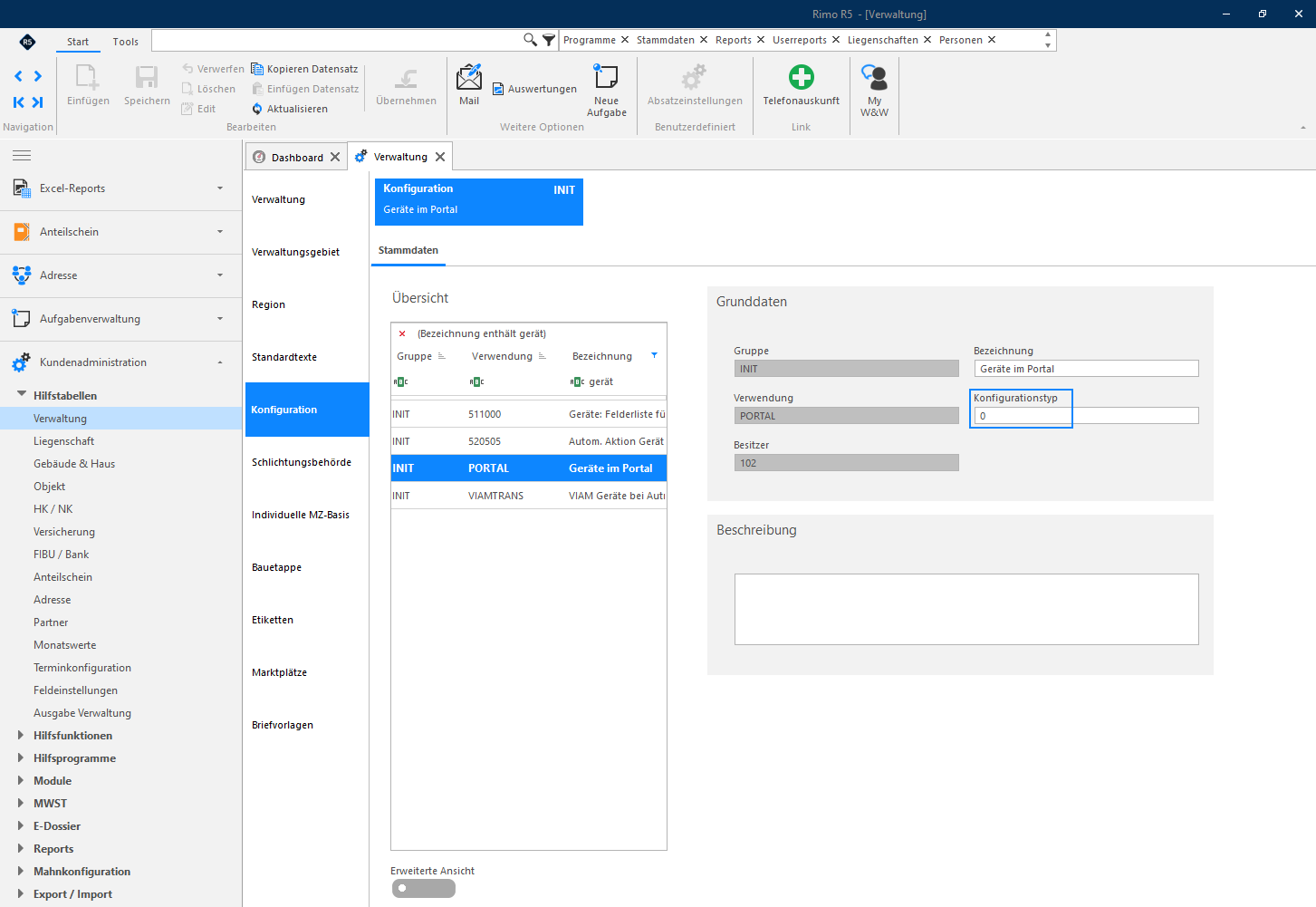The height and width of the screenshot is (907, 1316).
Task: Toggle the Erweiterte Ansicht switch
Action: click(x=424, y=889)
